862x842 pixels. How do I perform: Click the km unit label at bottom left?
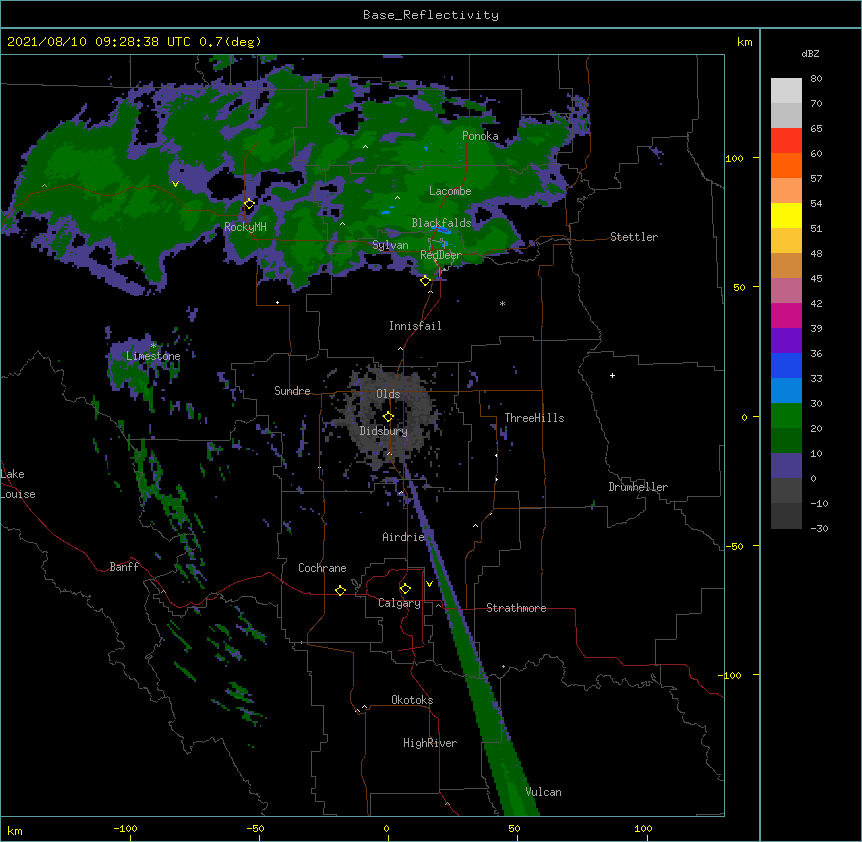point(15,831)
